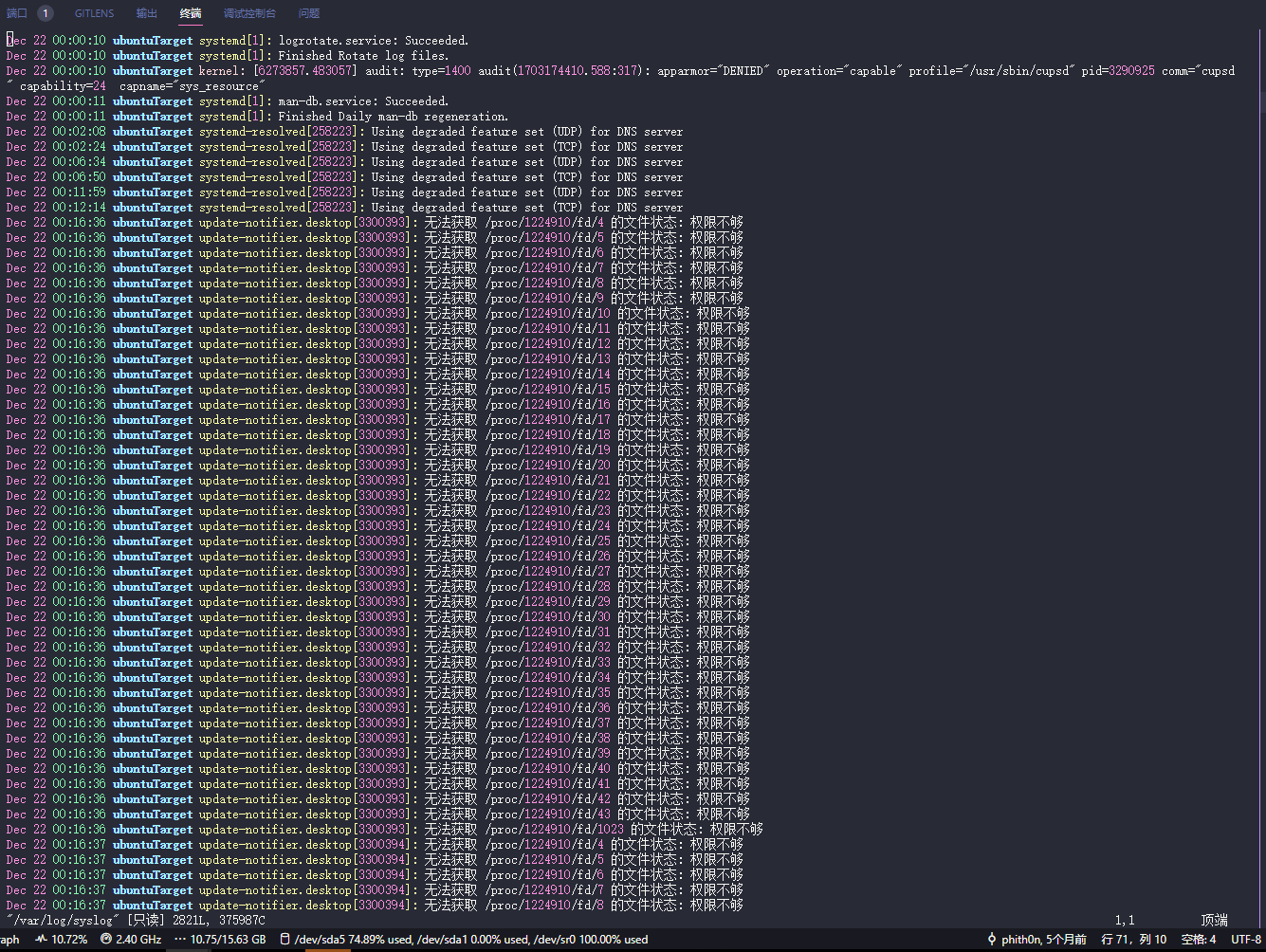The height and width of the screenshot is (952, 1266).
Task: Open the 问题 (Problems) tab
Action: (x=309, y=13)
